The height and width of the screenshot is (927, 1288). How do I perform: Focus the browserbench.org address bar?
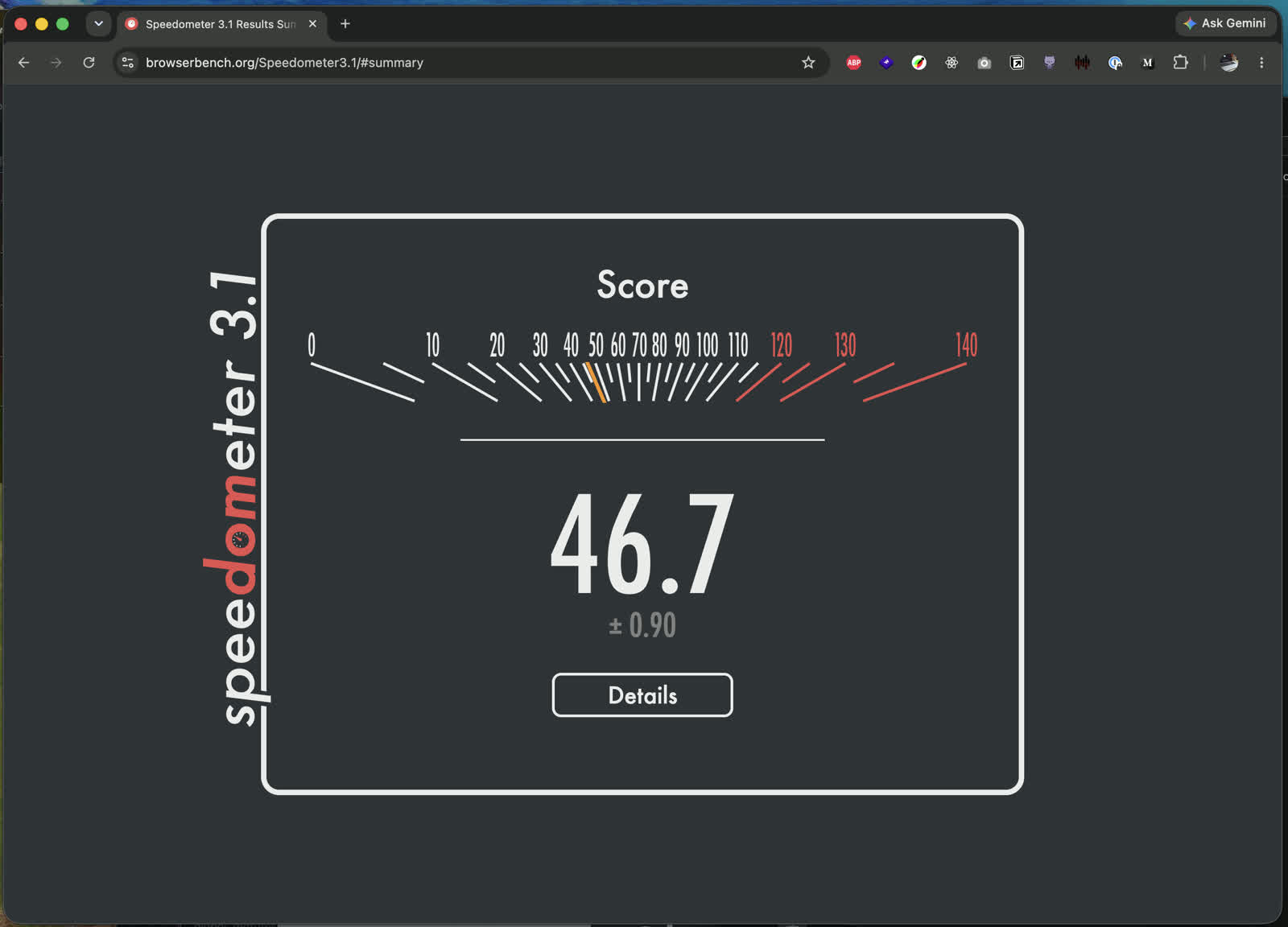(471, 63)
